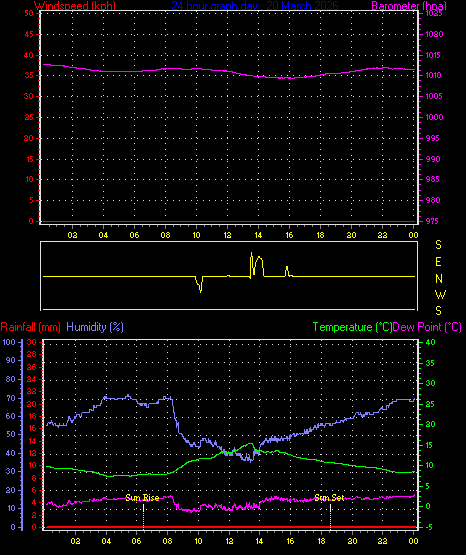Click the N wind direction label
466x555 pixels.
[439, 279]
